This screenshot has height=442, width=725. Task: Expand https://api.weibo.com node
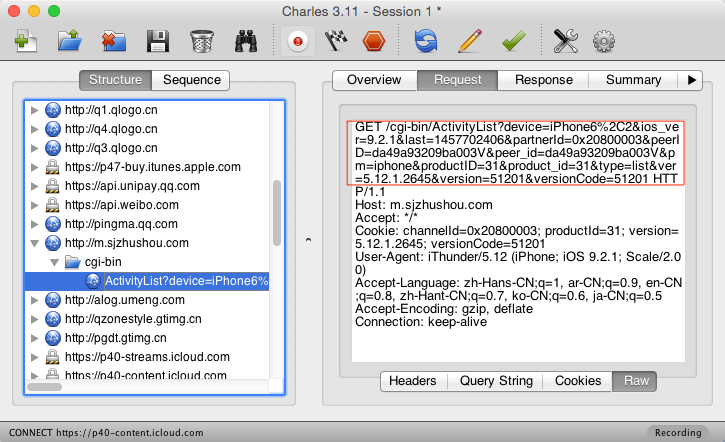[x=34, y=205]
